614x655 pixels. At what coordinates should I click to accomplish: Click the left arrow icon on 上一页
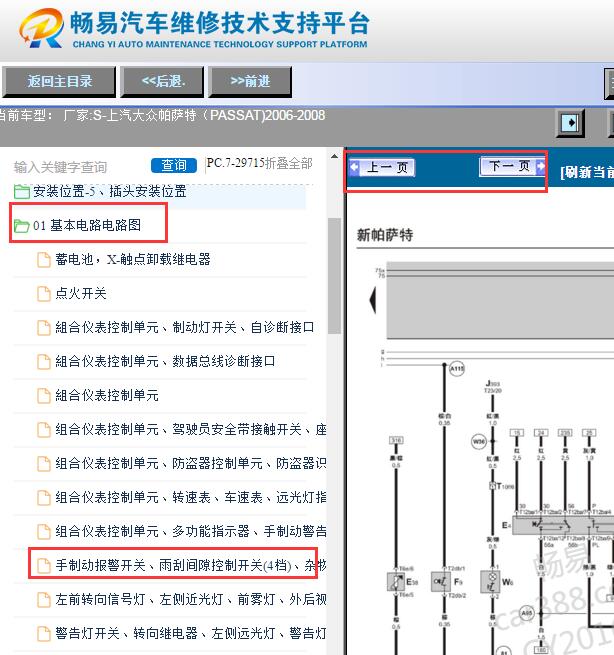354,167
